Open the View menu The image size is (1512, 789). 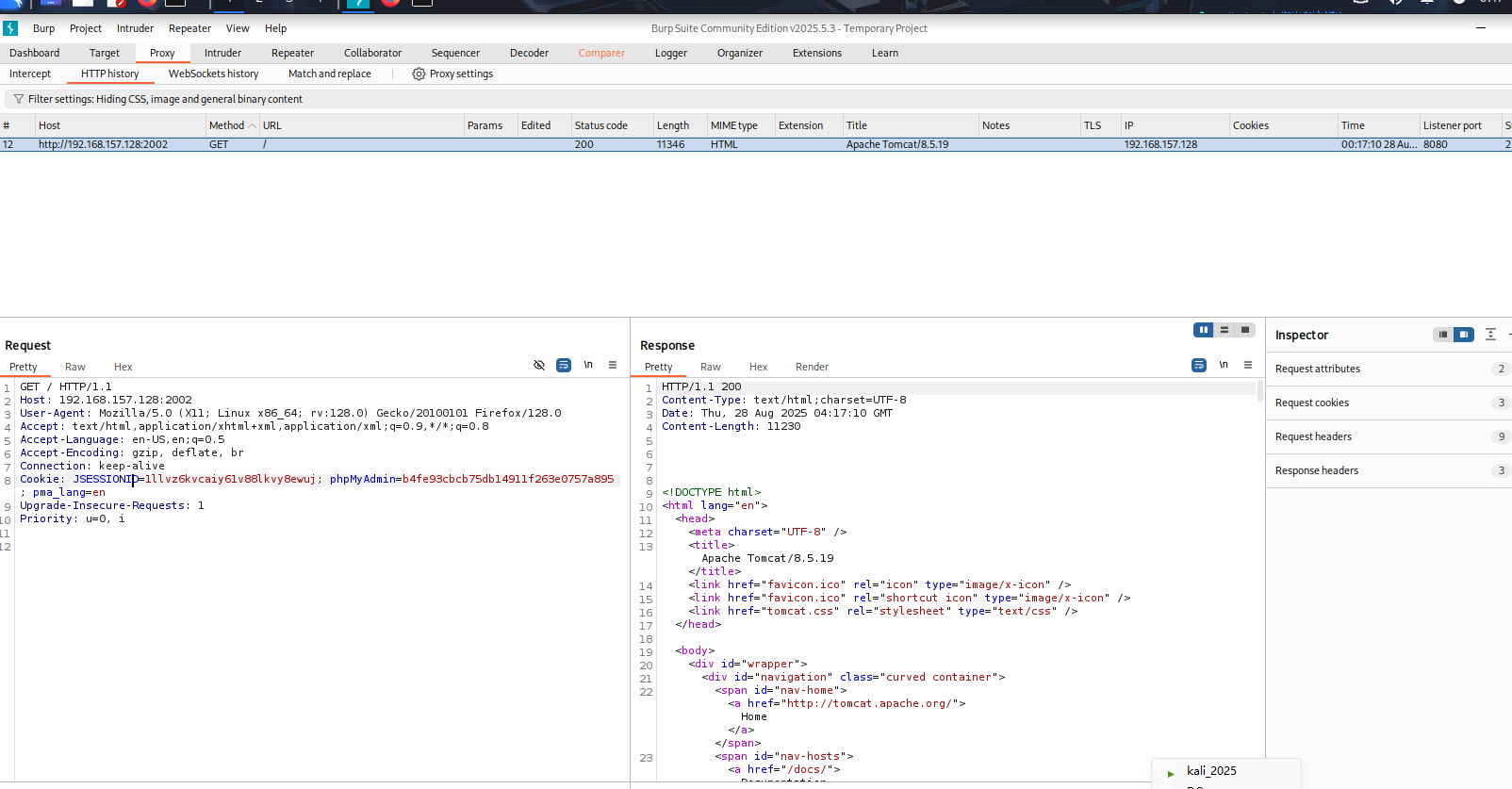[x=238, y=28]
